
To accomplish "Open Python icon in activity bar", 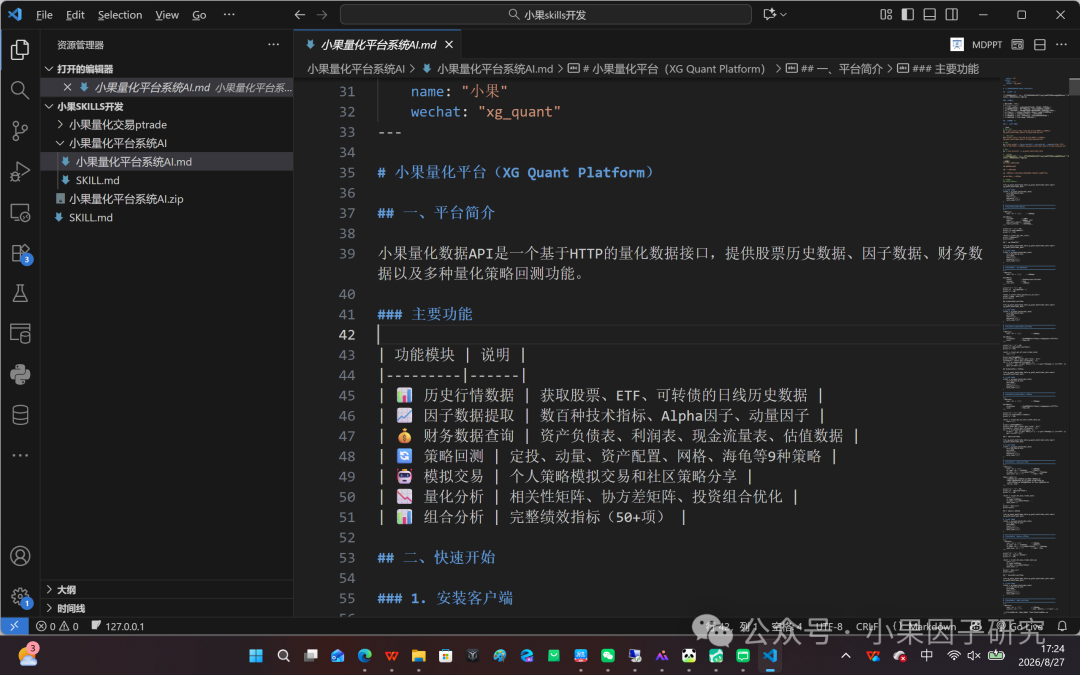I will (20, 375).
